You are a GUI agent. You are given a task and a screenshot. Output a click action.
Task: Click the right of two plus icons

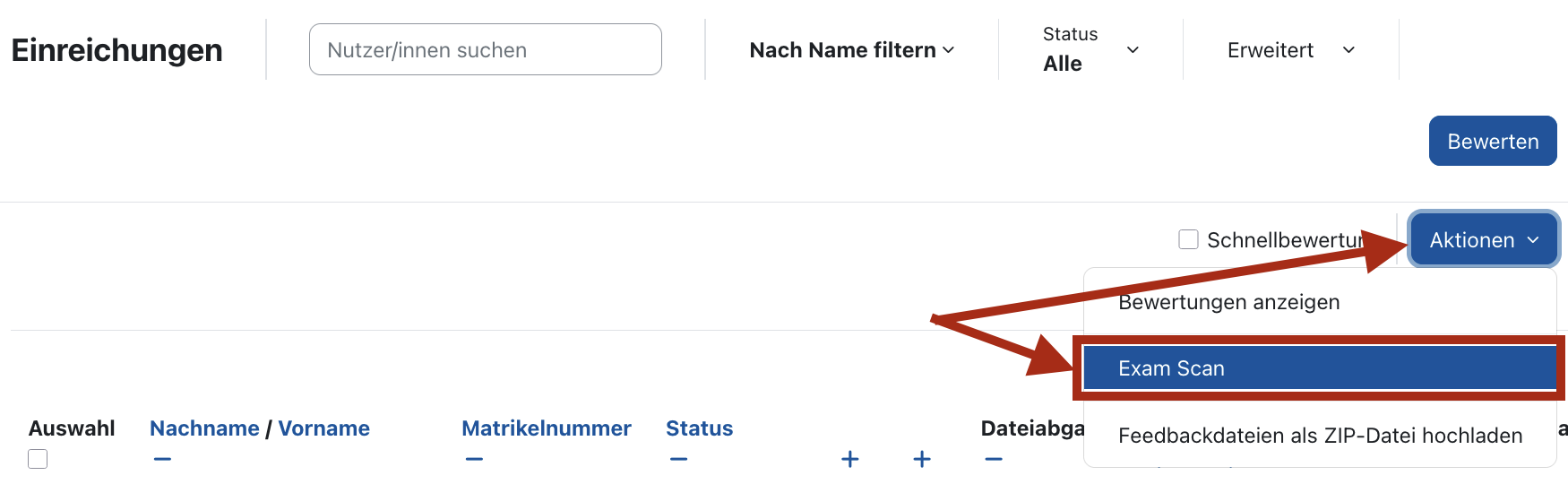[921, 460]
